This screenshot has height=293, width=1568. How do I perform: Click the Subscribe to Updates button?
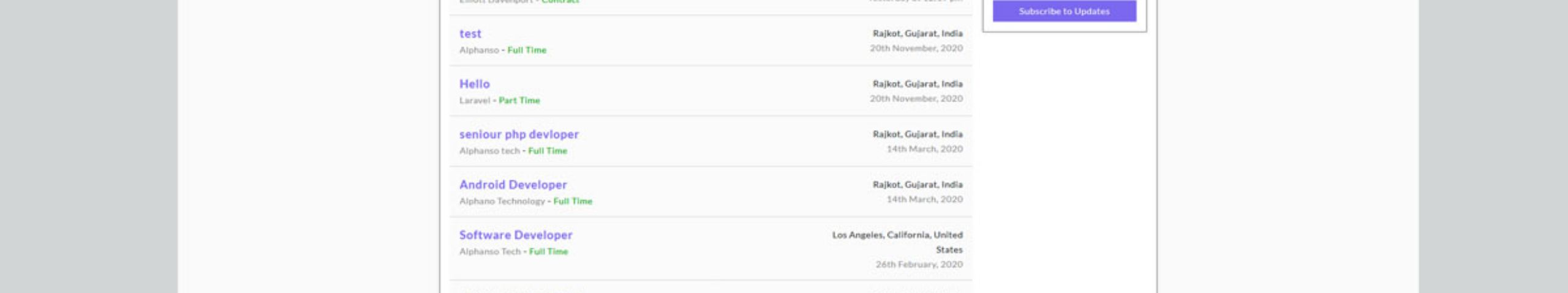coord(1064,11)
